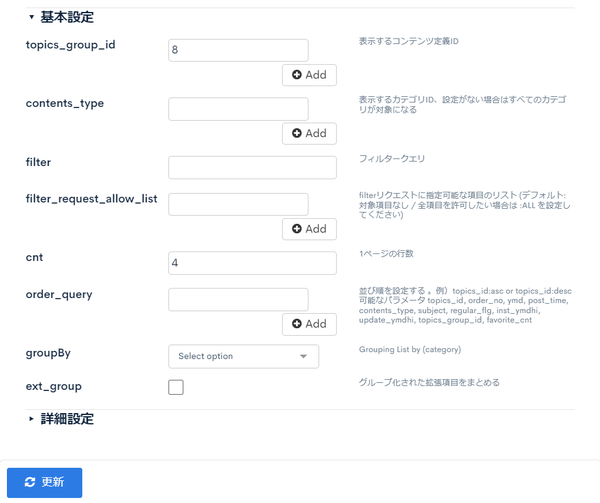Click the 'グループ化された拡張項目をまとめる' description
Image resolution: width=600 pixels, height=503 pixels.
pyautogui.click(x=429, y=383)
